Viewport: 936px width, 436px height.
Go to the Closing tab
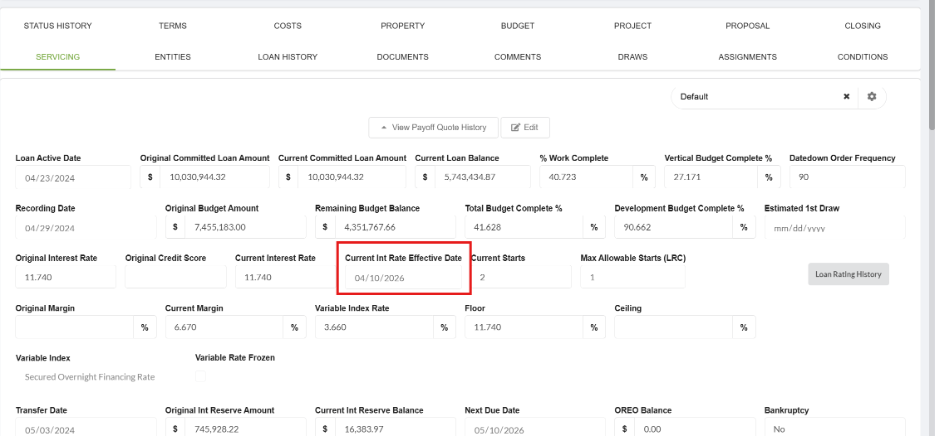pos(863,26)
